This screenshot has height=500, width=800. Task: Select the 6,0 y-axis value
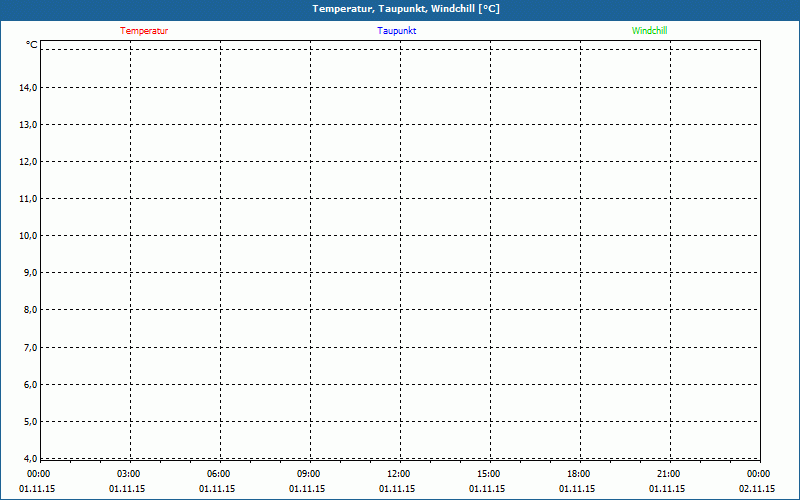click(30, 385)
